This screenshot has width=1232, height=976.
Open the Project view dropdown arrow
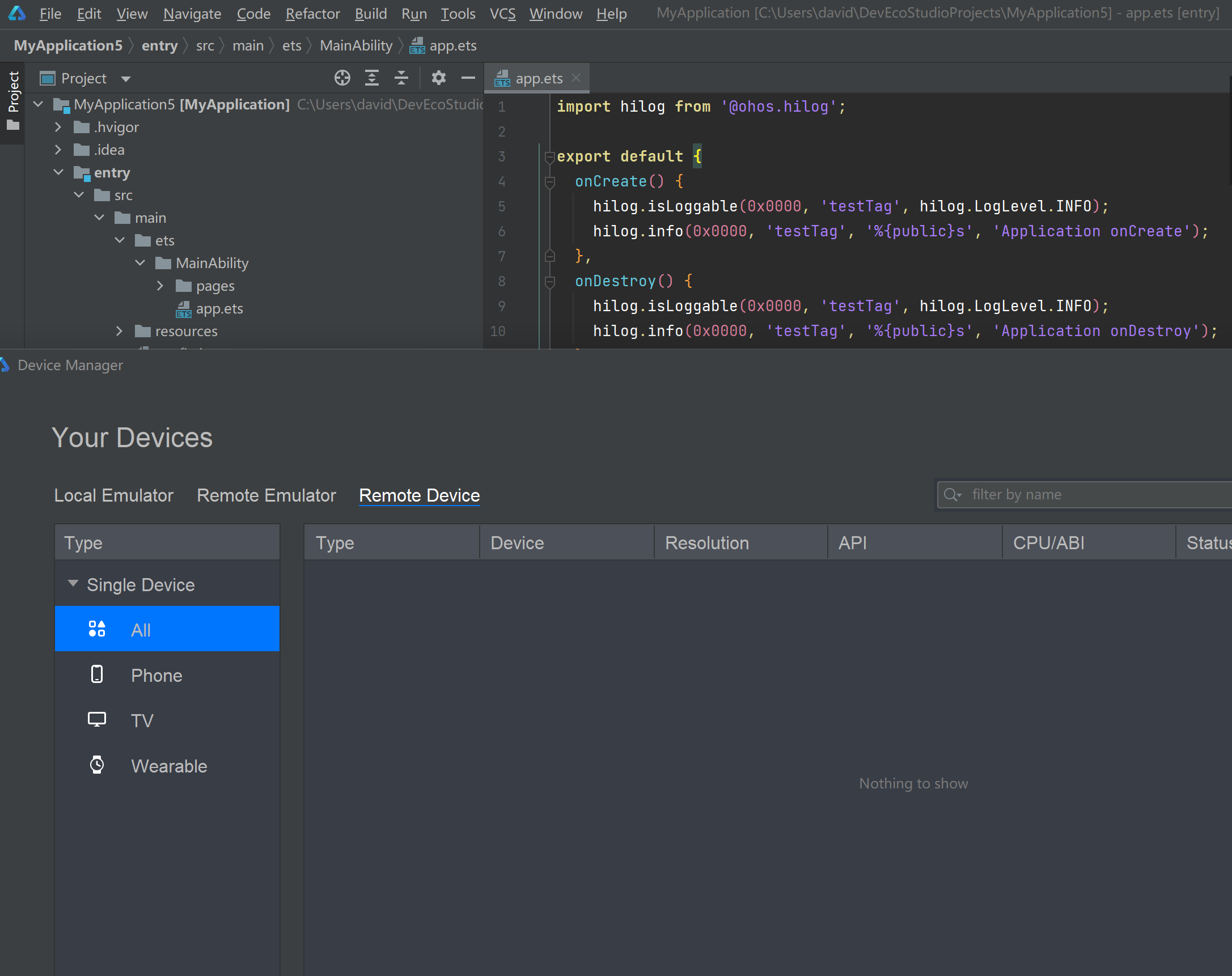[126, 79]
